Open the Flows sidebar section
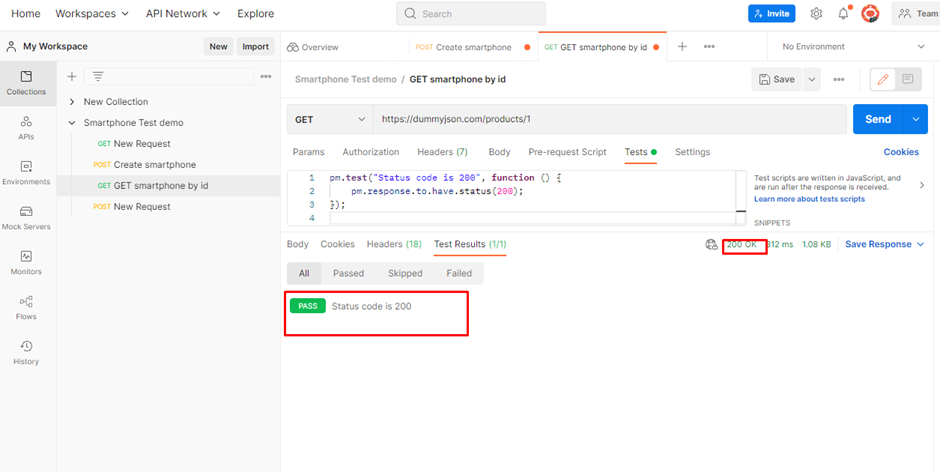 (x=26, y=308)
